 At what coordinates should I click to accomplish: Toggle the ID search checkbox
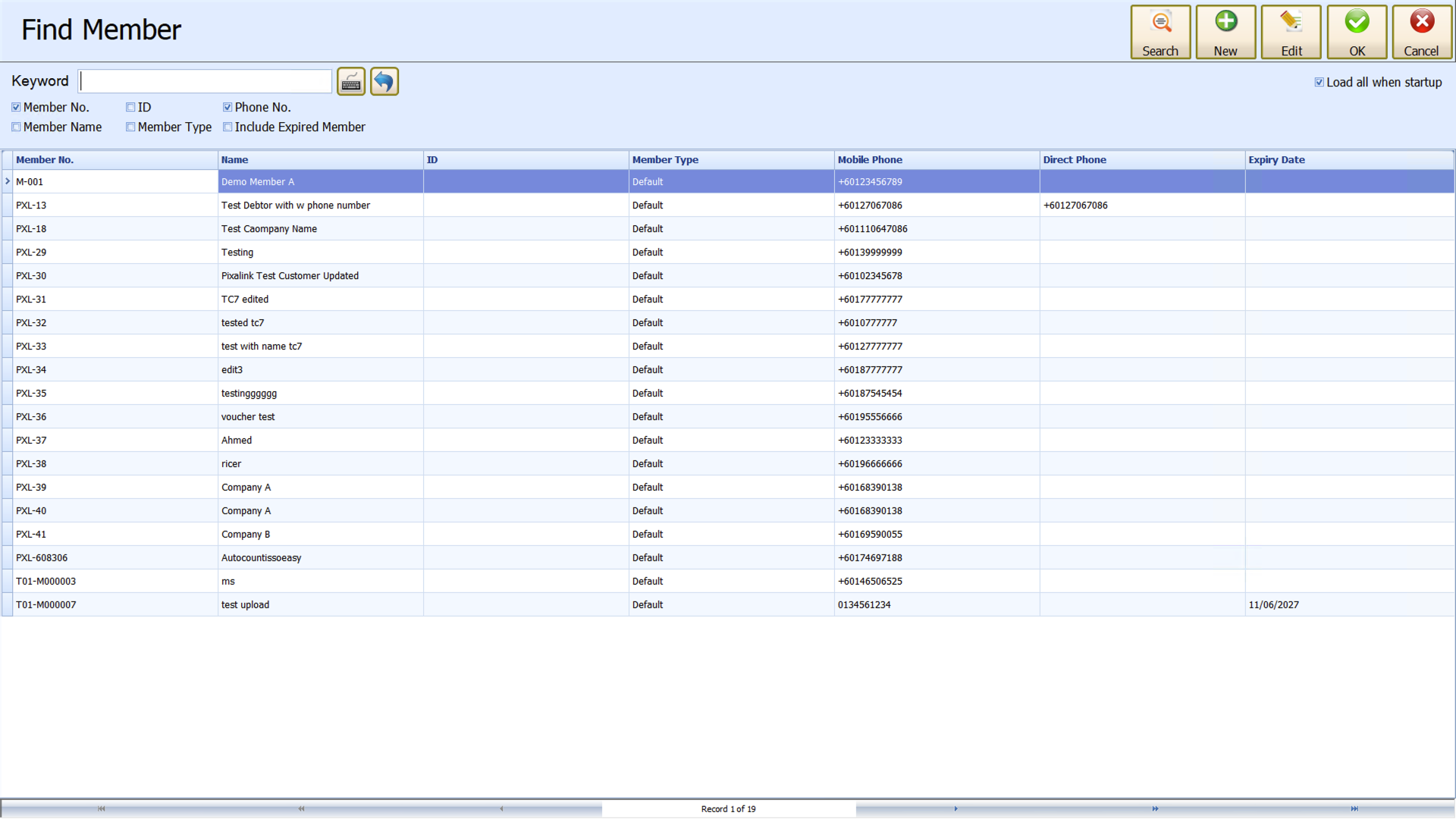[x=130, y=108]
